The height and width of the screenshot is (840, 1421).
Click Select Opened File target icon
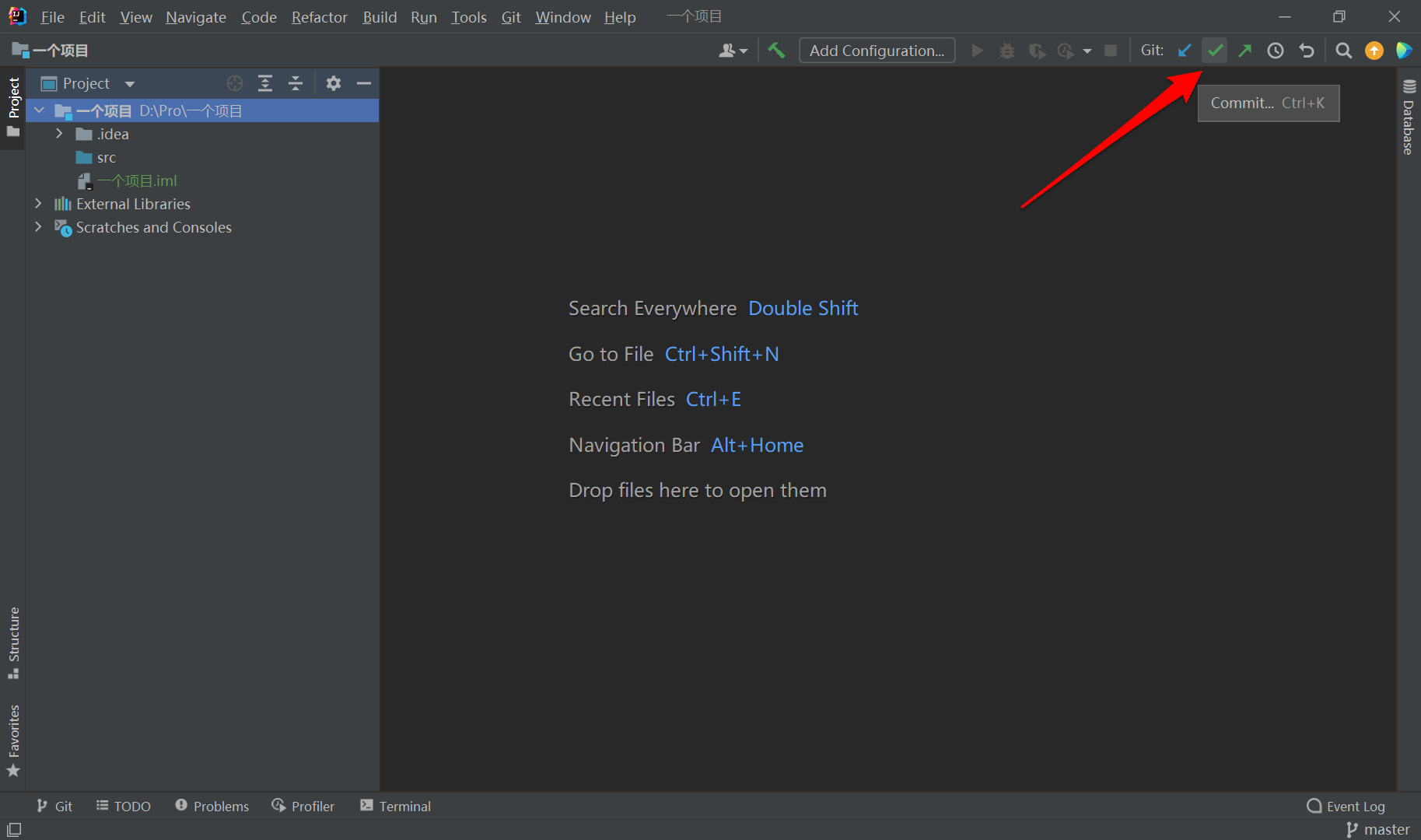coord(235,83)
